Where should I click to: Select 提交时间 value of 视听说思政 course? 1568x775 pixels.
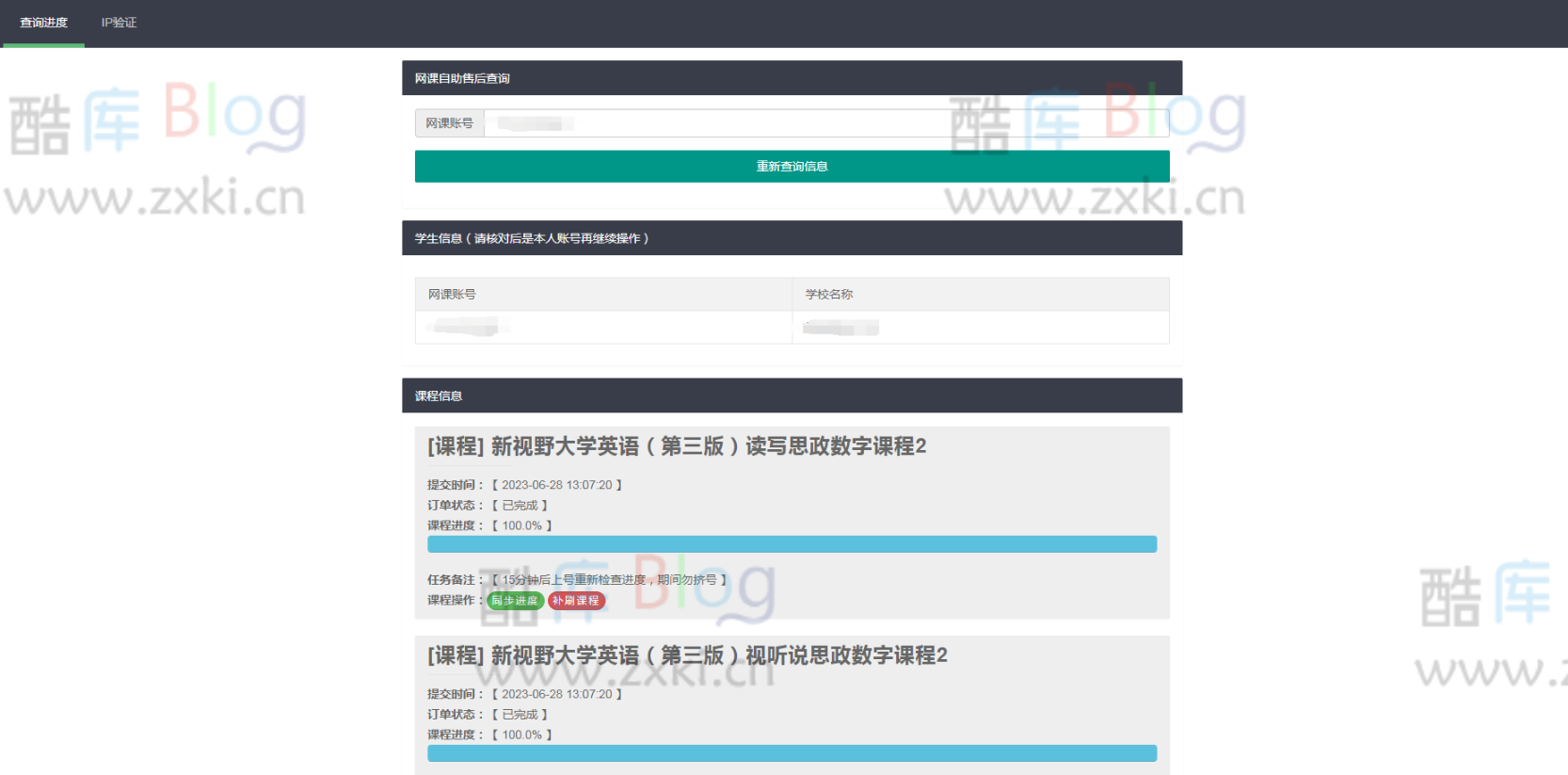tap(556, 694)
